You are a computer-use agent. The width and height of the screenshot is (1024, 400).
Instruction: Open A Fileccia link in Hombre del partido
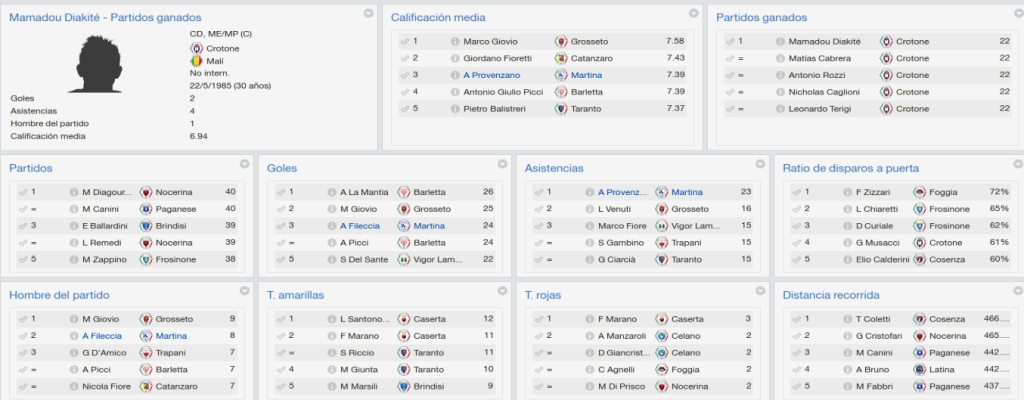(x=102, y=336)
